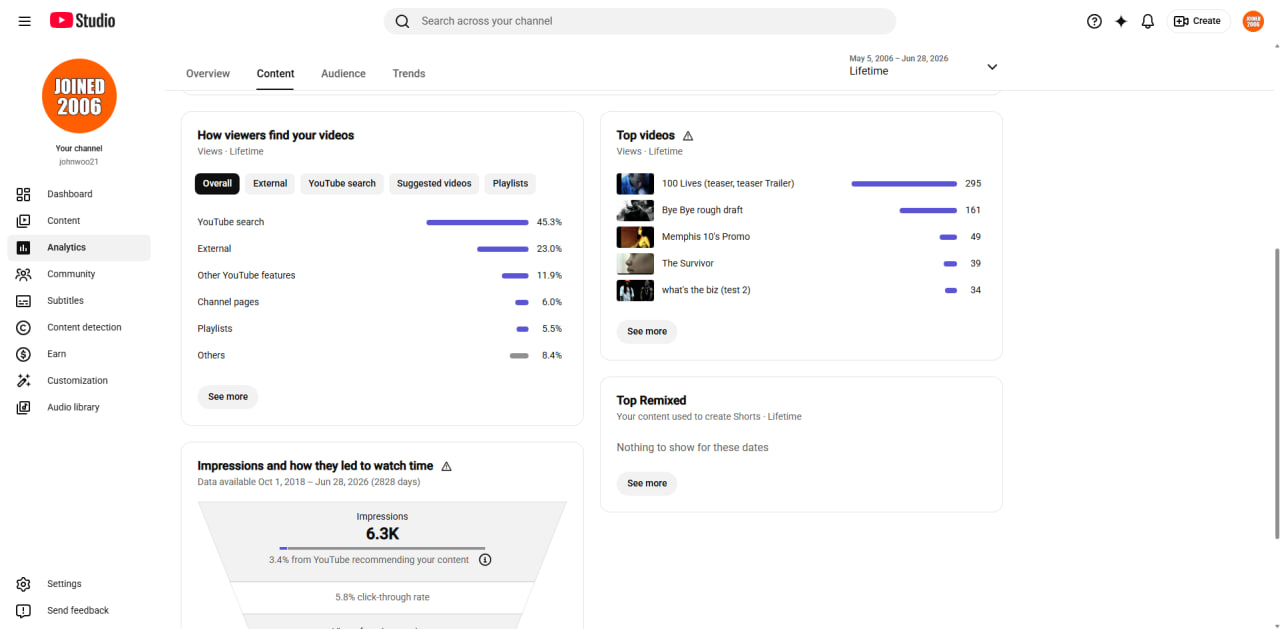Click the search across your channel field
The width and height of the screenshot is (1280, 629).
pos(640,21)
